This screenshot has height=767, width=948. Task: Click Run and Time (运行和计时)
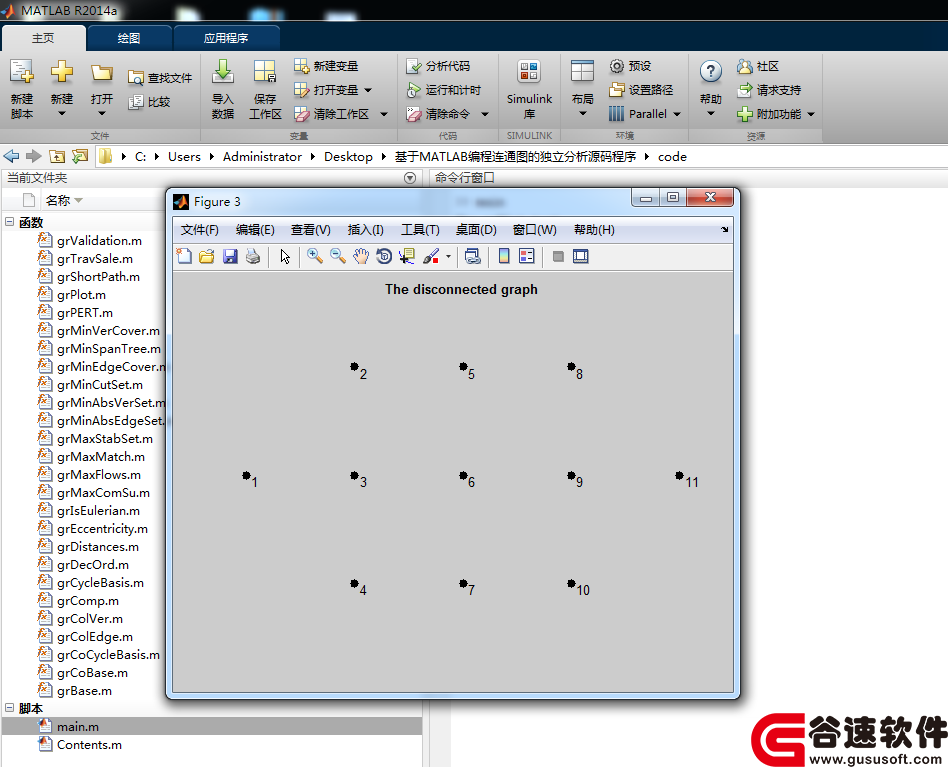(444, 89)
